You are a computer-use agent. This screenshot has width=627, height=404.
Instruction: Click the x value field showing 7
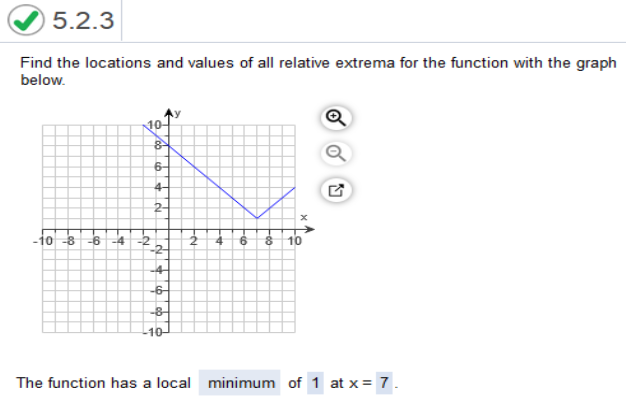384,383
